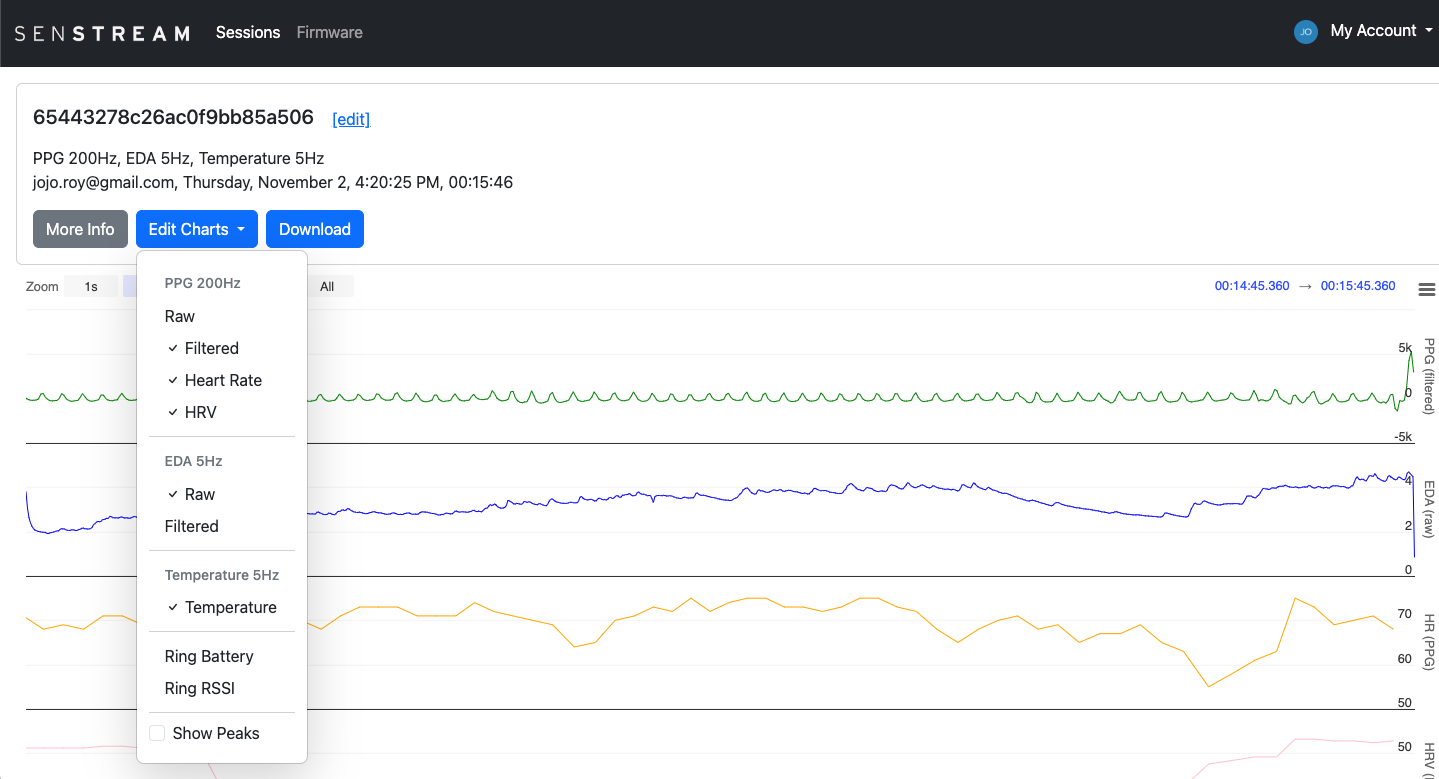The height and width of the screenshot is (779, 1439).
Task: Toggle the Show Peaks checkbox
Action: [x=157, y=733]
